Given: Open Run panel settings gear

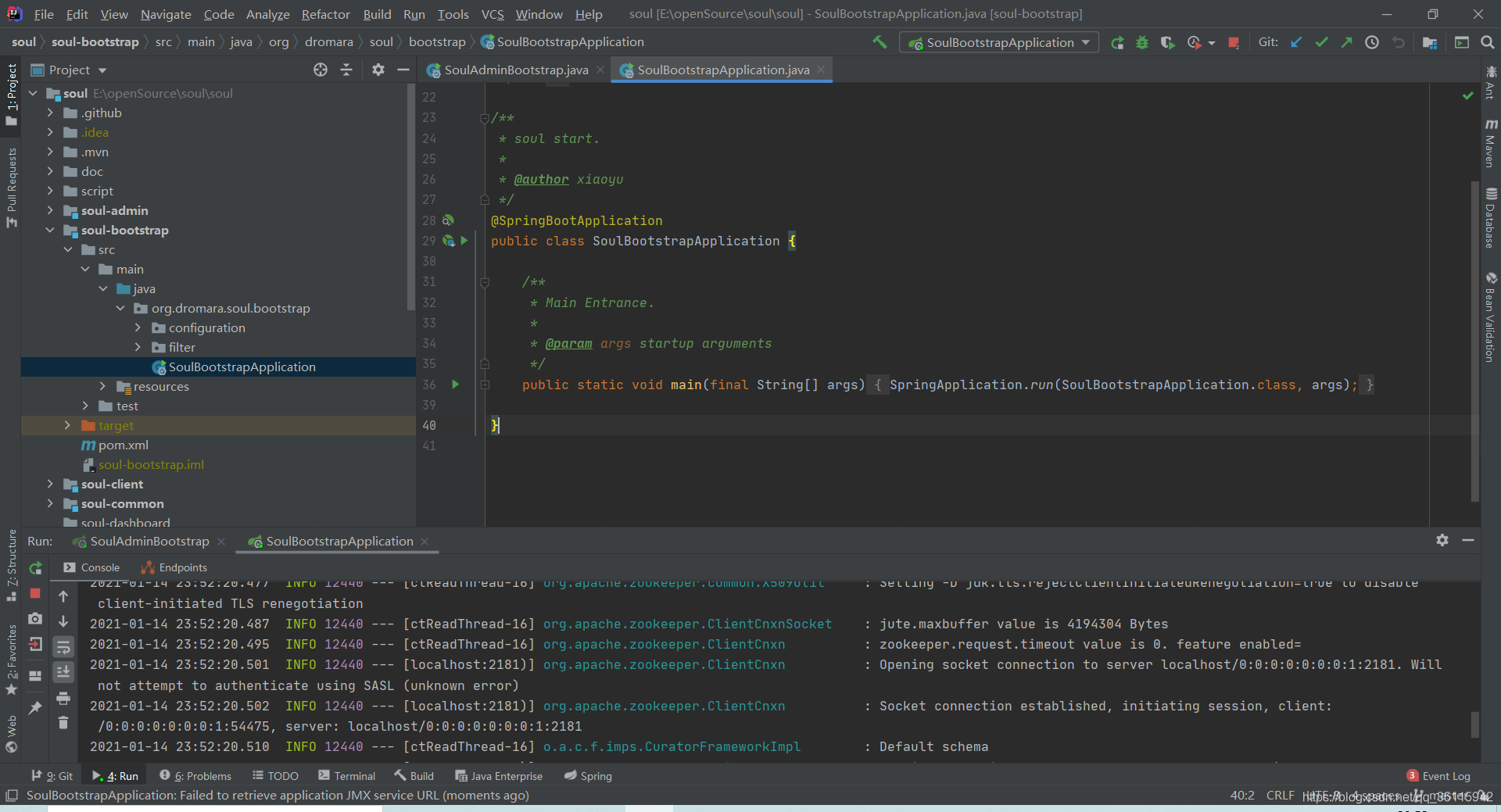Looking at the screenshot, I should [x=1442, y=540].
